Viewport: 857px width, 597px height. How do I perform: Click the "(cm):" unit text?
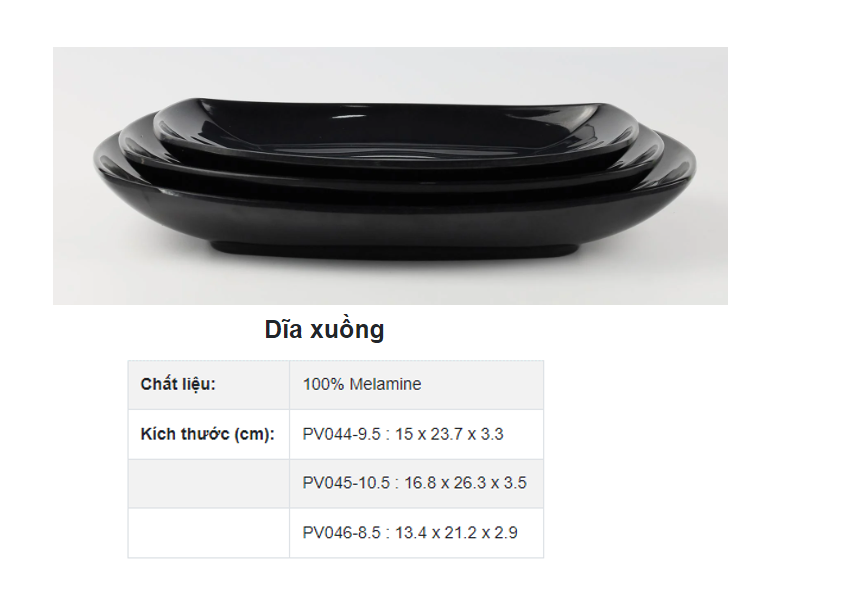pos(254,434)
